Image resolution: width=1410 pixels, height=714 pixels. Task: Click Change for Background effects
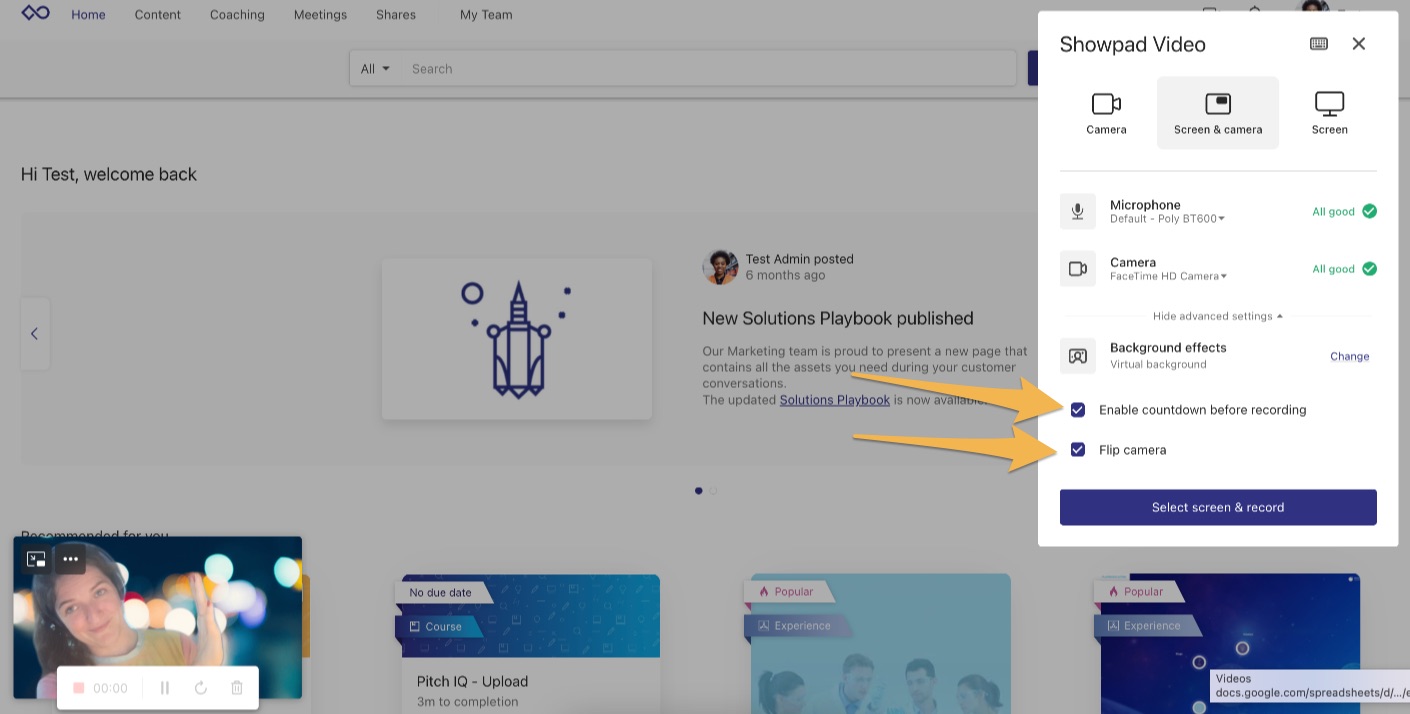click(1349, 356)
